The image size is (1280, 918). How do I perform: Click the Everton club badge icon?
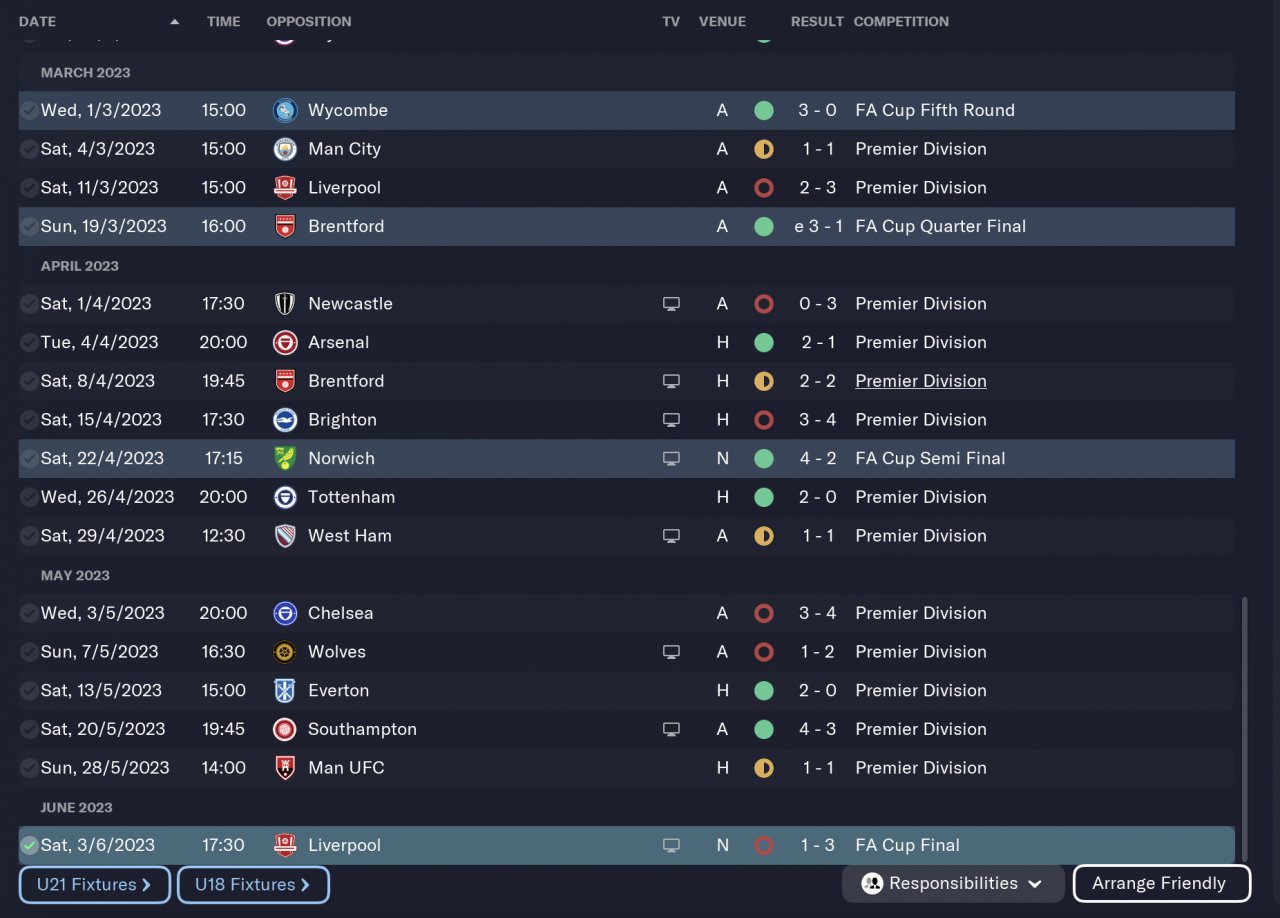285,691
